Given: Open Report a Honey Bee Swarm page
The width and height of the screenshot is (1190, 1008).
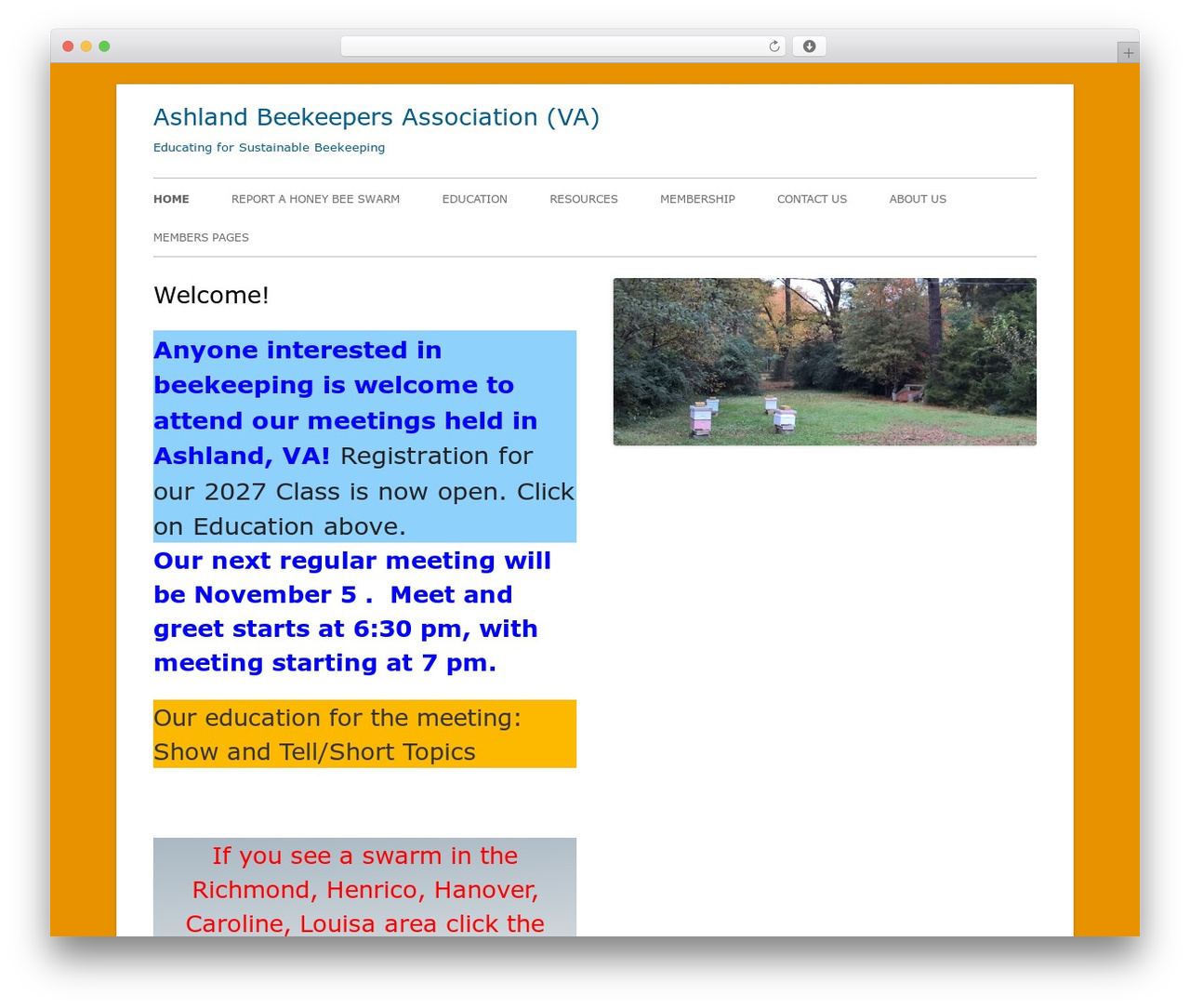Looking at the screenshot, I should [x=315, y=199].
